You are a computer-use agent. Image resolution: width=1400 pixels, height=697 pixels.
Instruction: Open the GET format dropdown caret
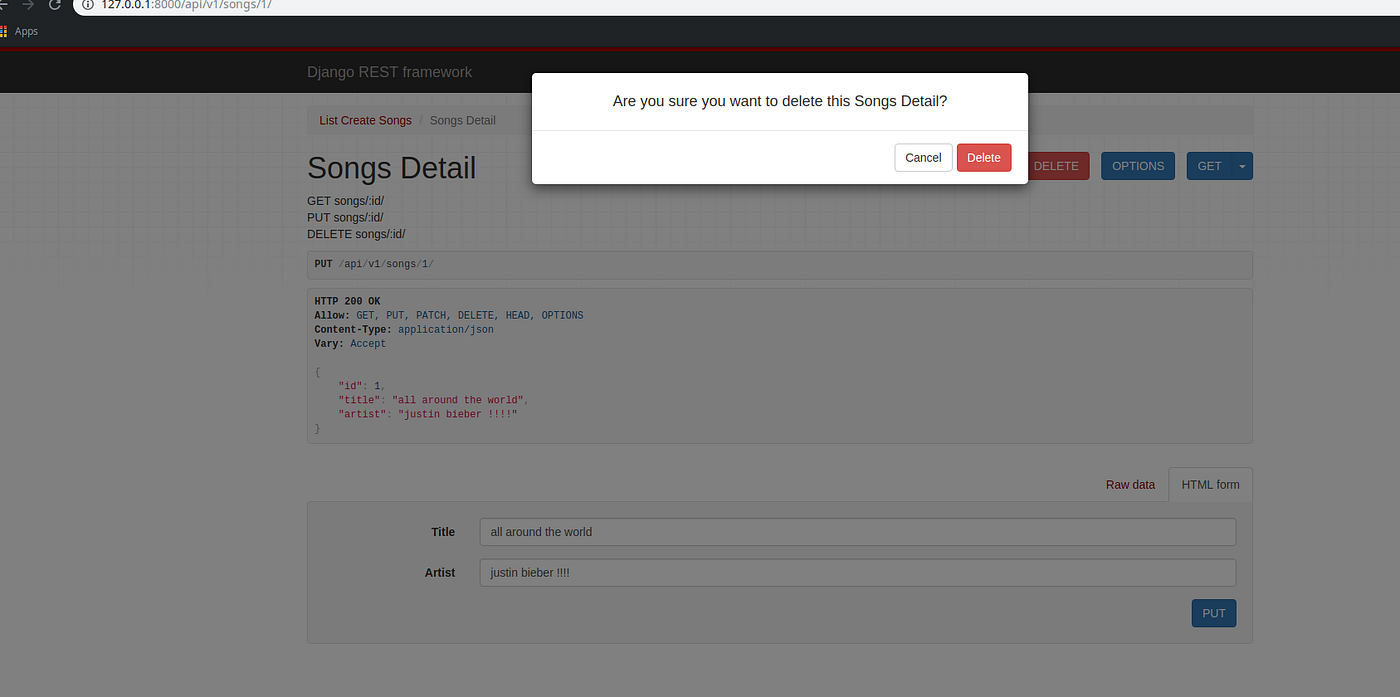click(1240, 166)
